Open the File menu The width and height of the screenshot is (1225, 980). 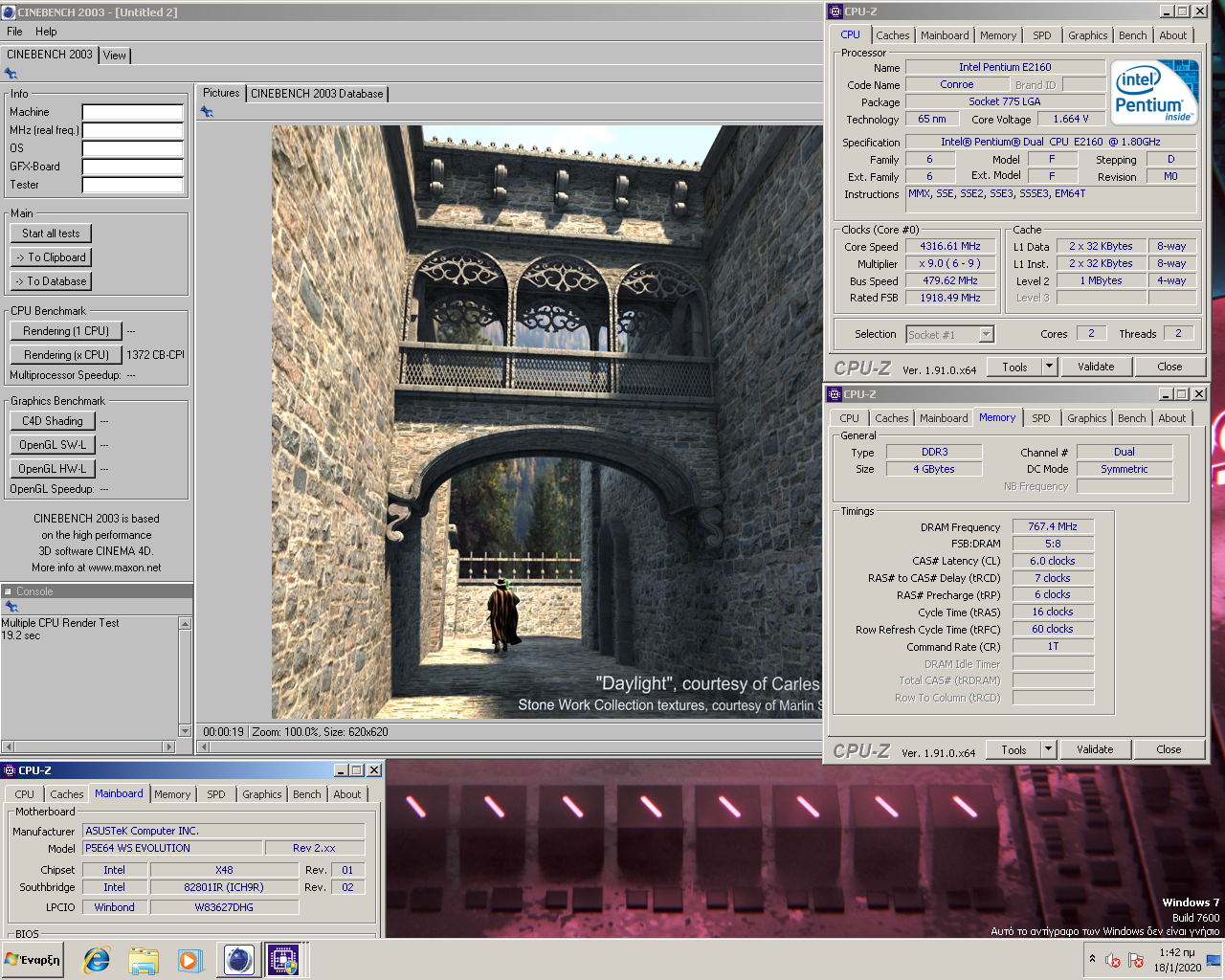[x=14, y=32]
